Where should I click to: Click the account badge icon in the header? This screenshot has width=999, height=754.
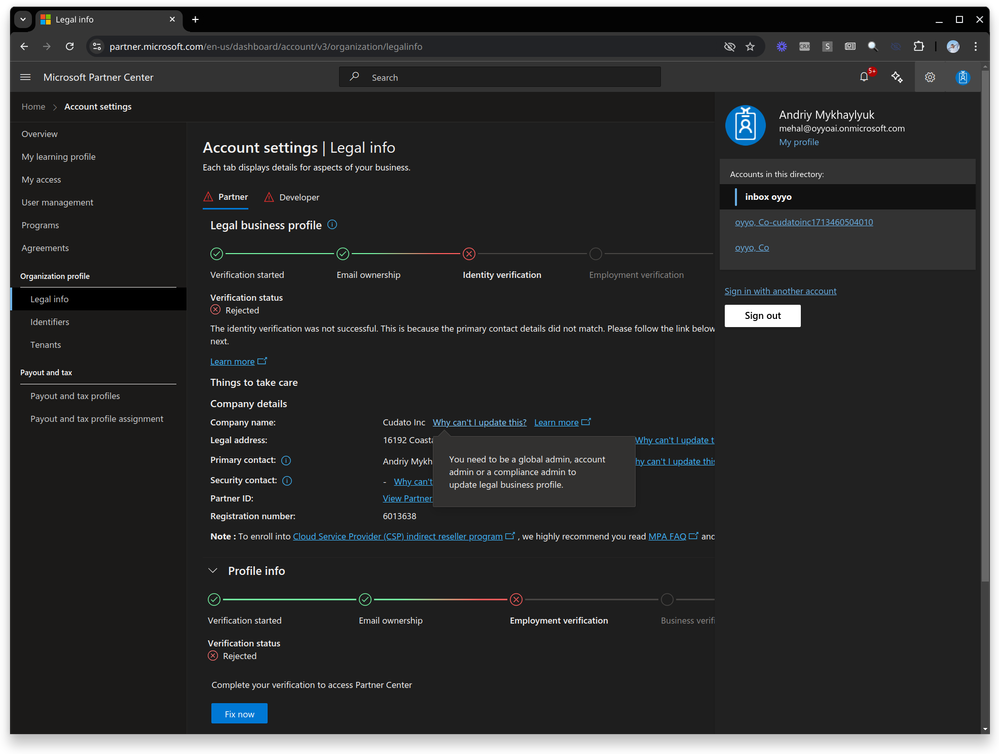coord(963,77)
